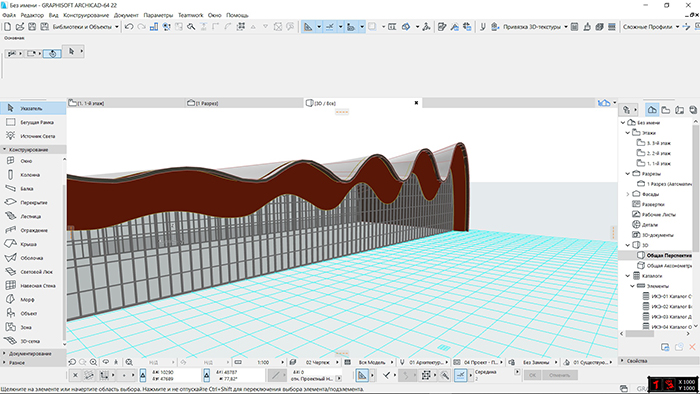The height and width of the screenshot is (394, 700).
Task: Collapse the Этажи node in navigator
Action: 628,133
